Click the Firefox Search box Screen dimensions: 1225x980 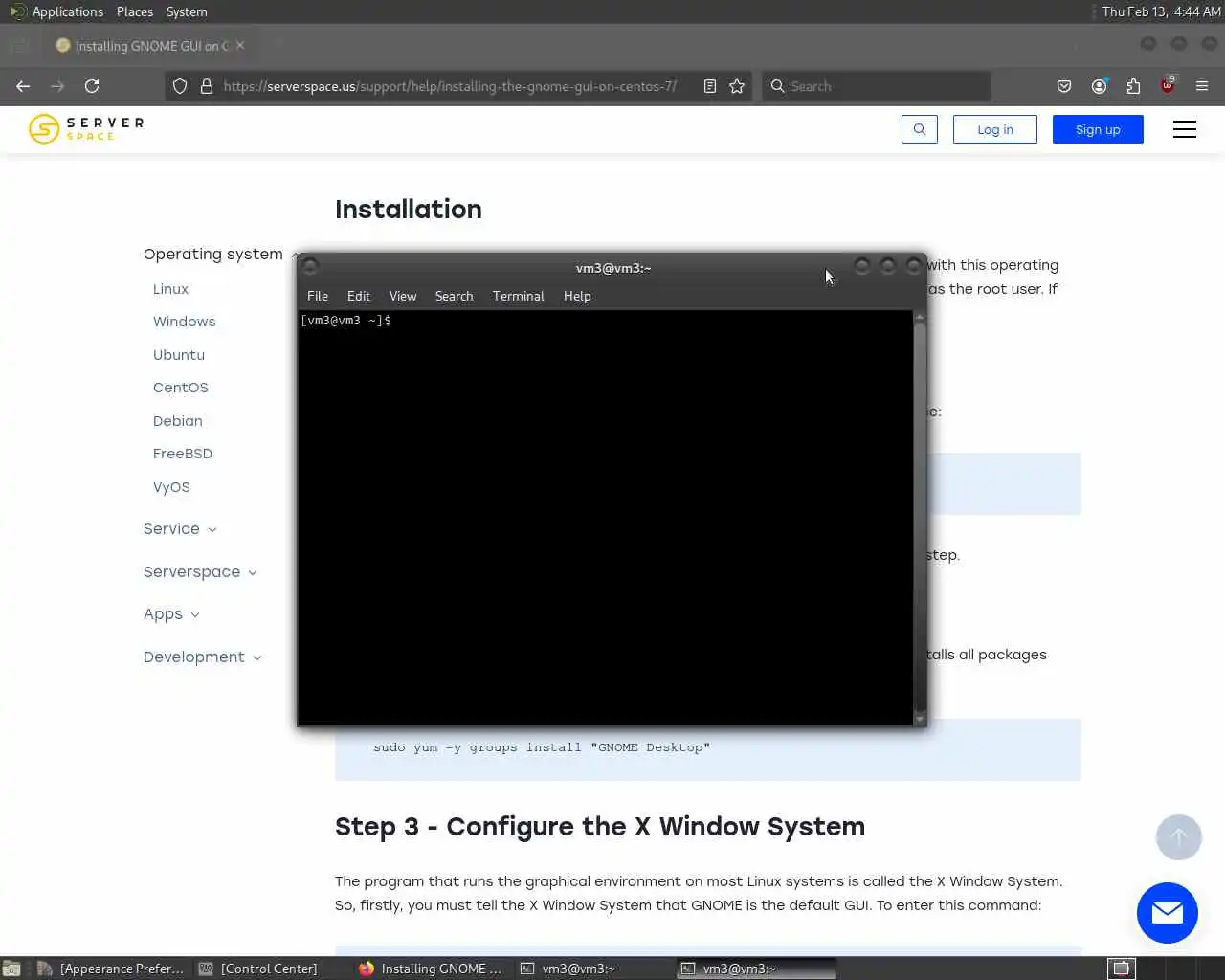point(877,86)
